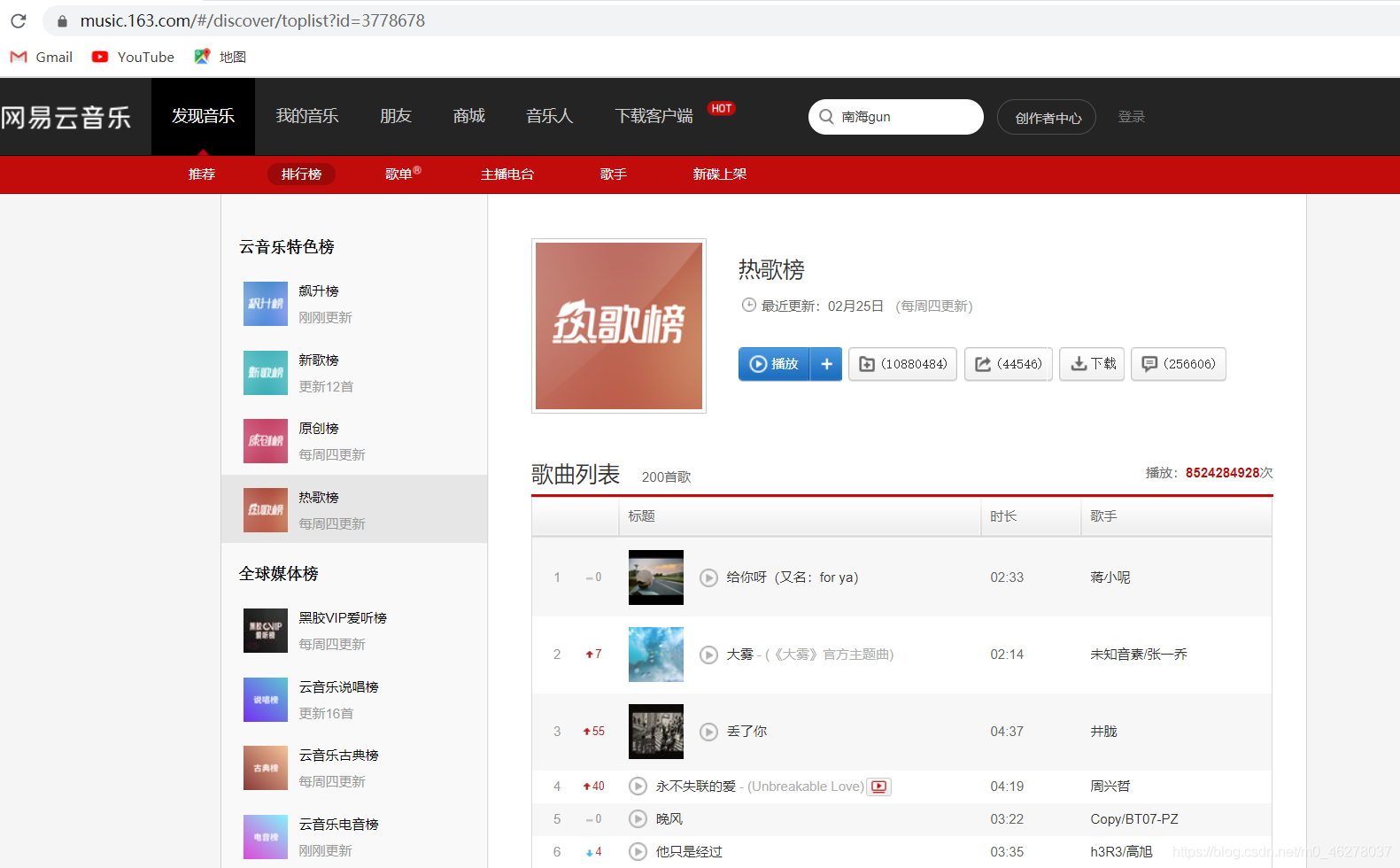
Task: Play the song 晚风
Action: (638, 819)
